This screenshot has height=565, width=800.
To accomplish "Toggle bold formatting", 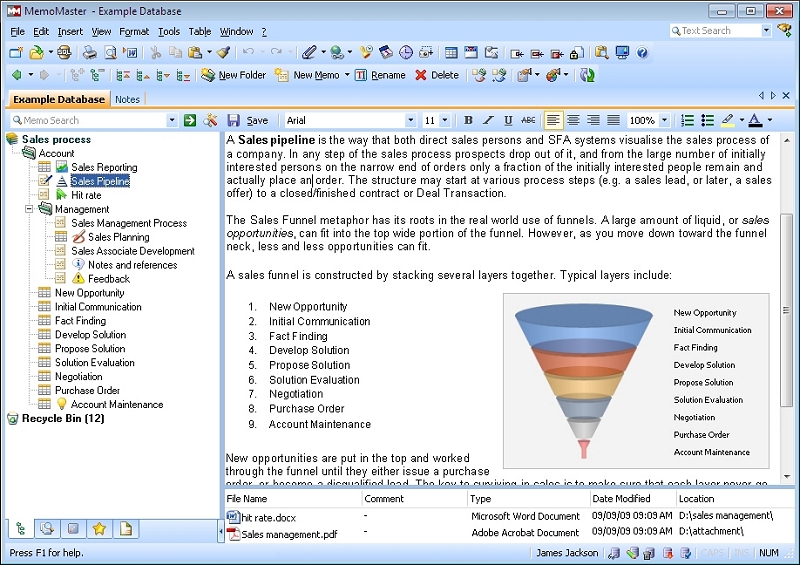I will tap(468, 120).
